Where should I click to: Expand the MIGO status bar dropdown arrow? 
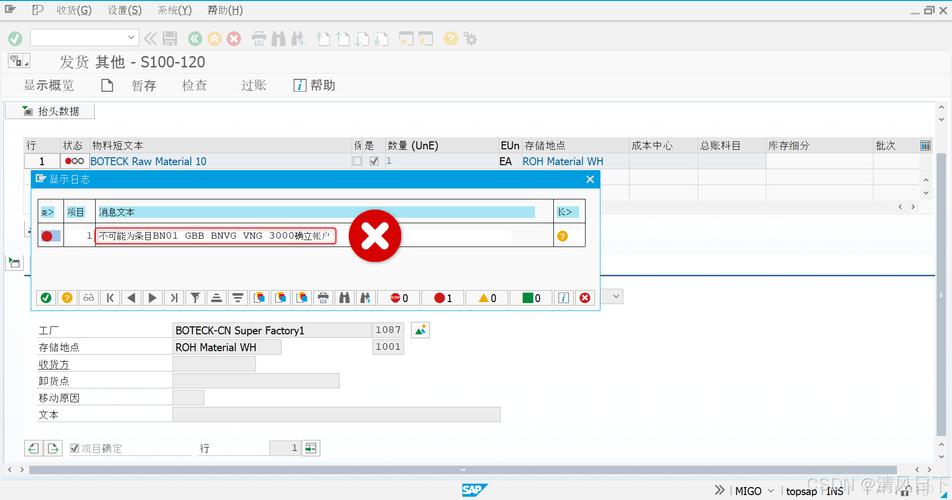coord(771,491)
